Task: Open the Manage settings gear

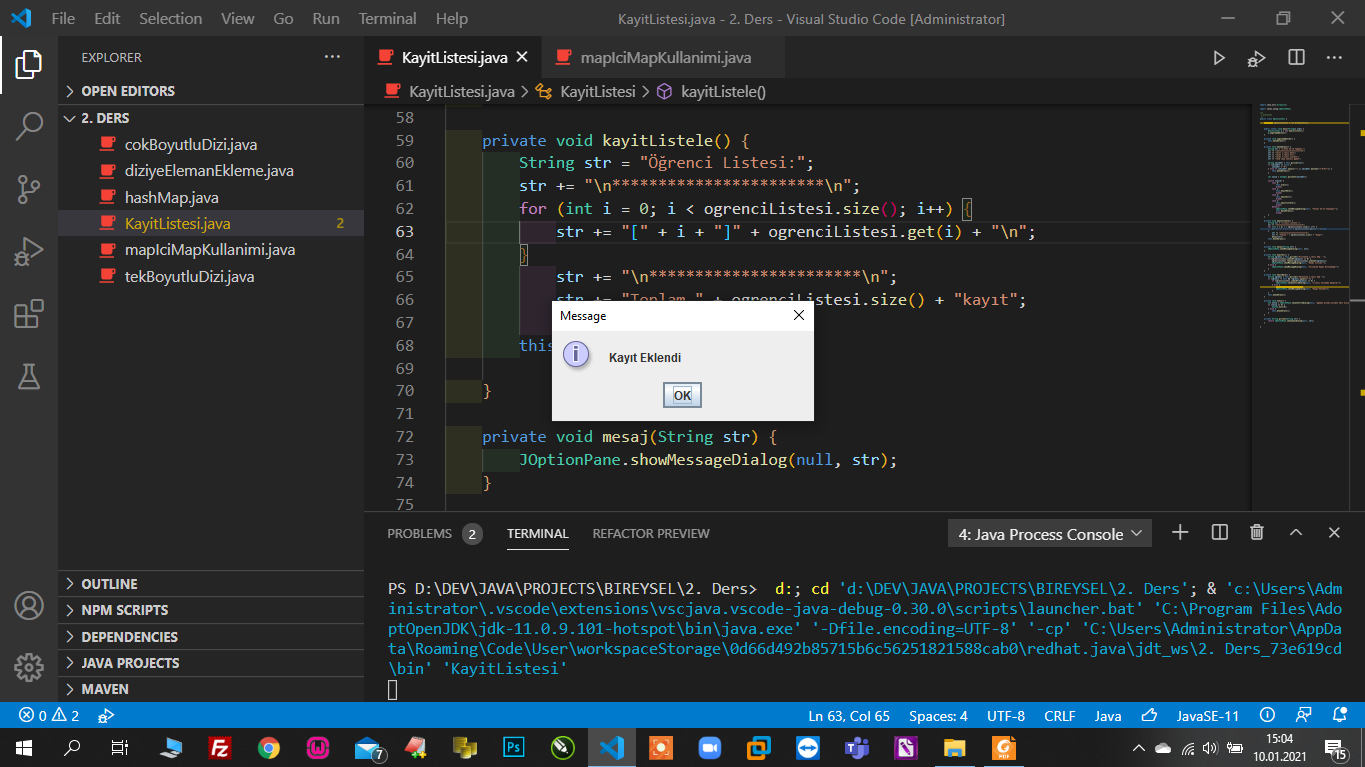Action: tap(29, 667)
